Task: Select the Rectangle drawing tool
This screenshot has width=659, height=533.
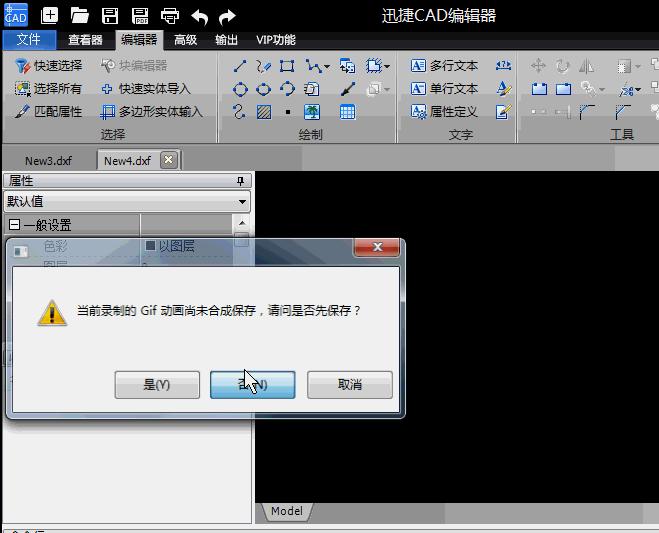Action: tap(287, 66)
